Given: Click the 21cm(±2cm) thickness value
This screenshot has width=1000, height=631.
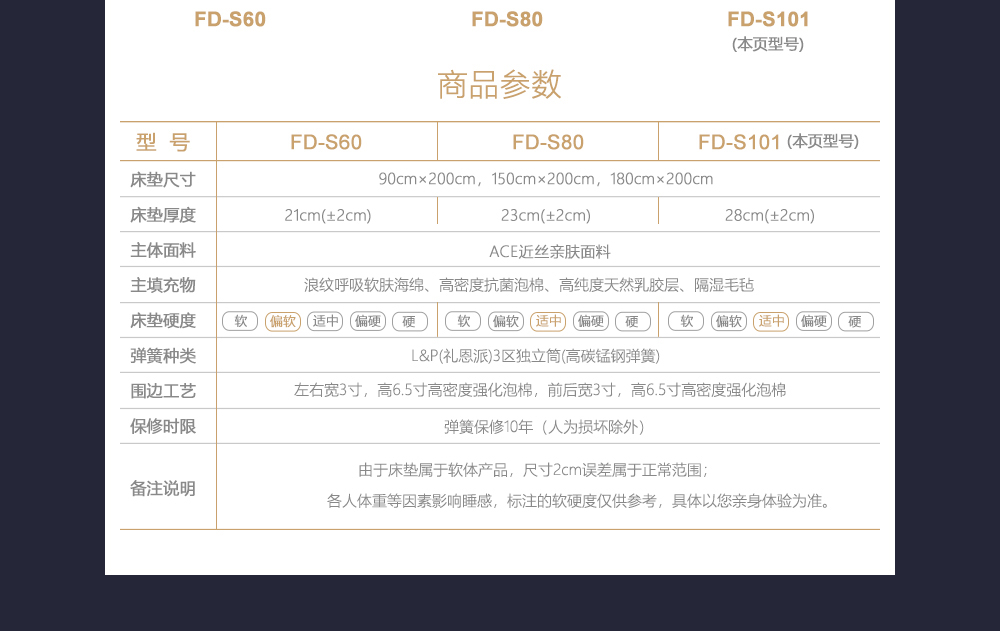Looking at the screenshot, I should 328,216.
